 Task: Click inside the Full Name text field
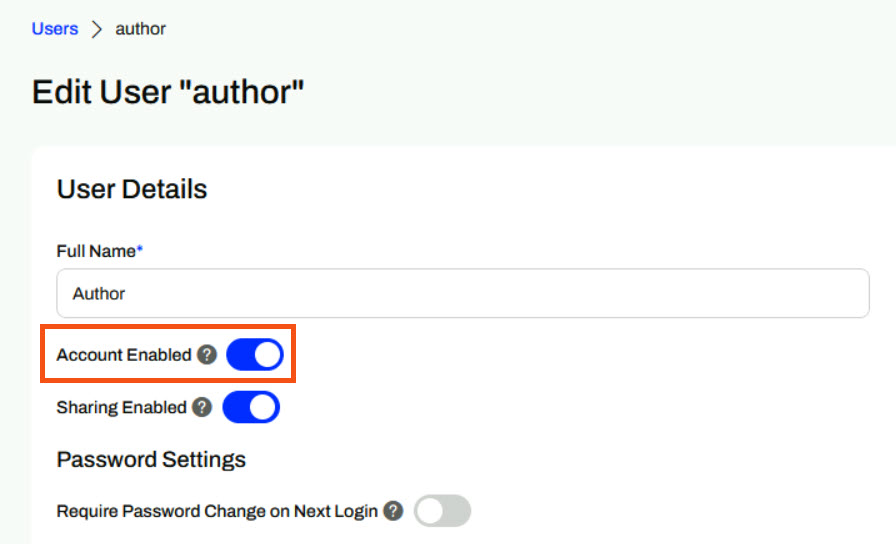tap(463, 293)
